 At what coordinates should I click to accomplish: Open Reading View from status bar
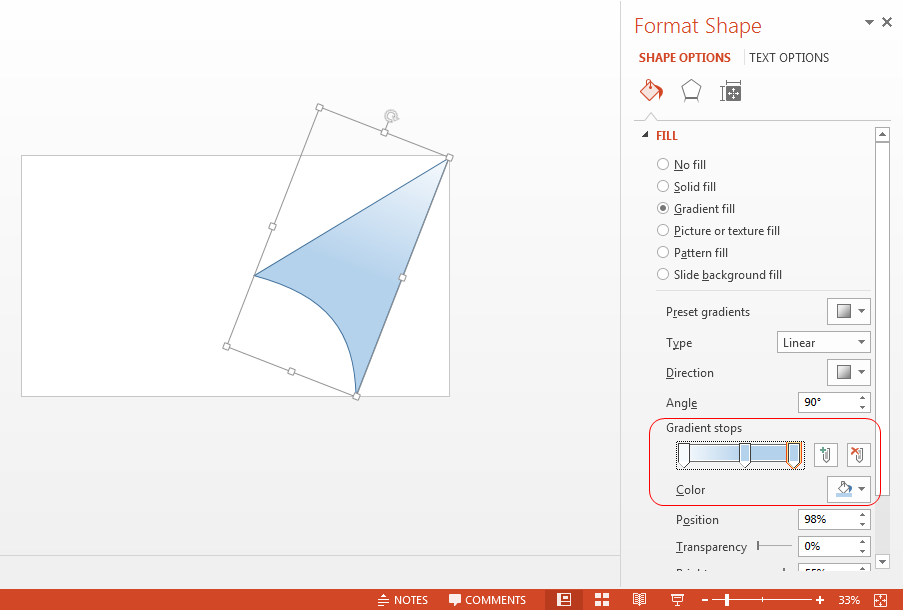coord(639,600)
